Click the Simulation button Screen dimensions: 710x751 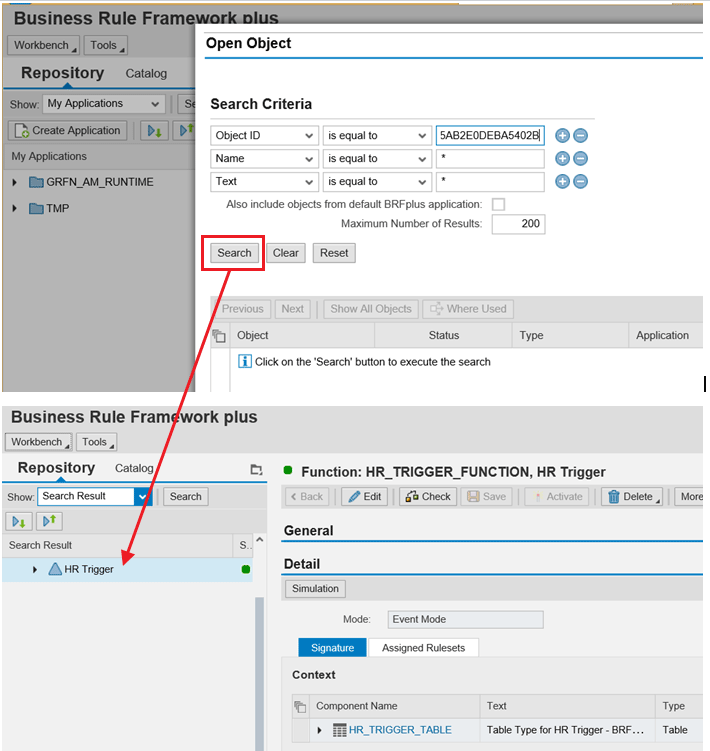[x=315, y=589]
